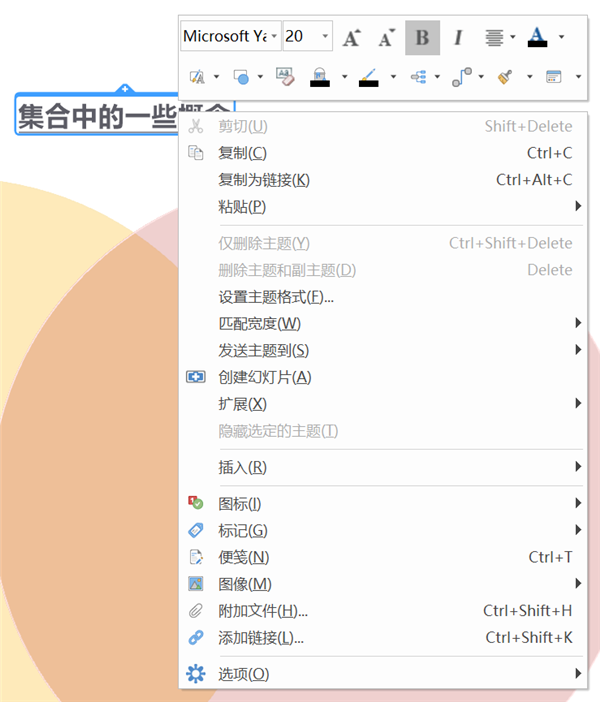Increase font size with Grow Font icon
This screenshot has height=702, width=600.
352,38
